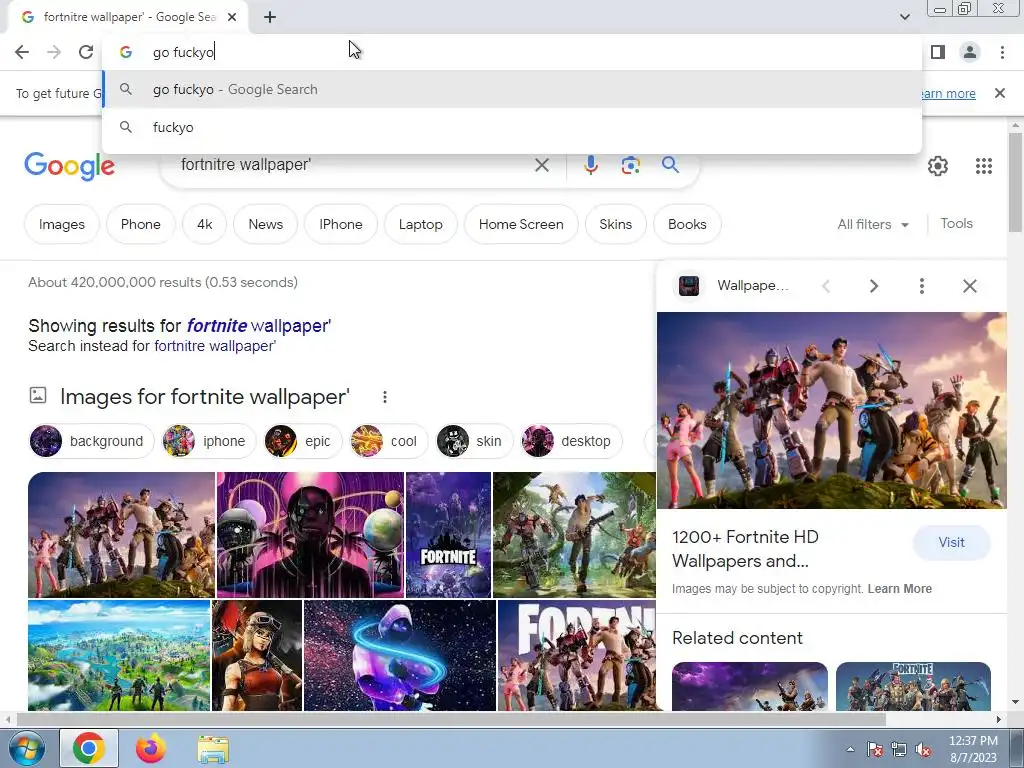Screen dimensions: 1024x768
Task: Close the image preview panel
Action: 970,285
